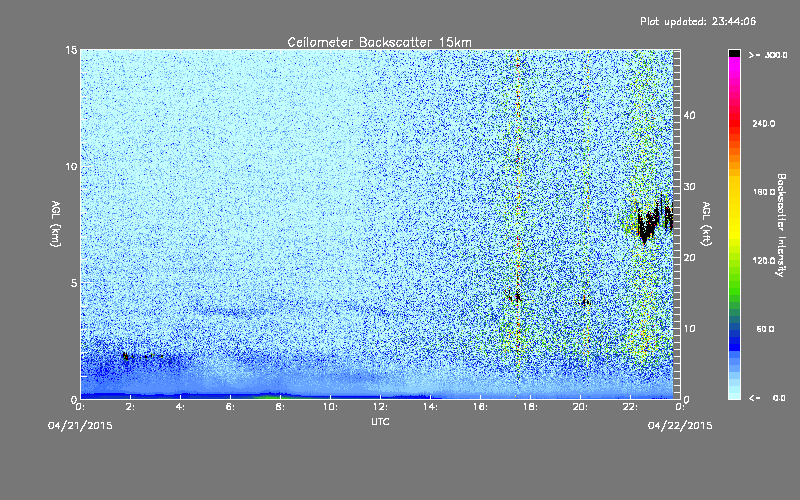The image size is (800, 500).
Task: Select the 'Backscatter Intensity' colorbar label
Action: [x=781, y=225]
